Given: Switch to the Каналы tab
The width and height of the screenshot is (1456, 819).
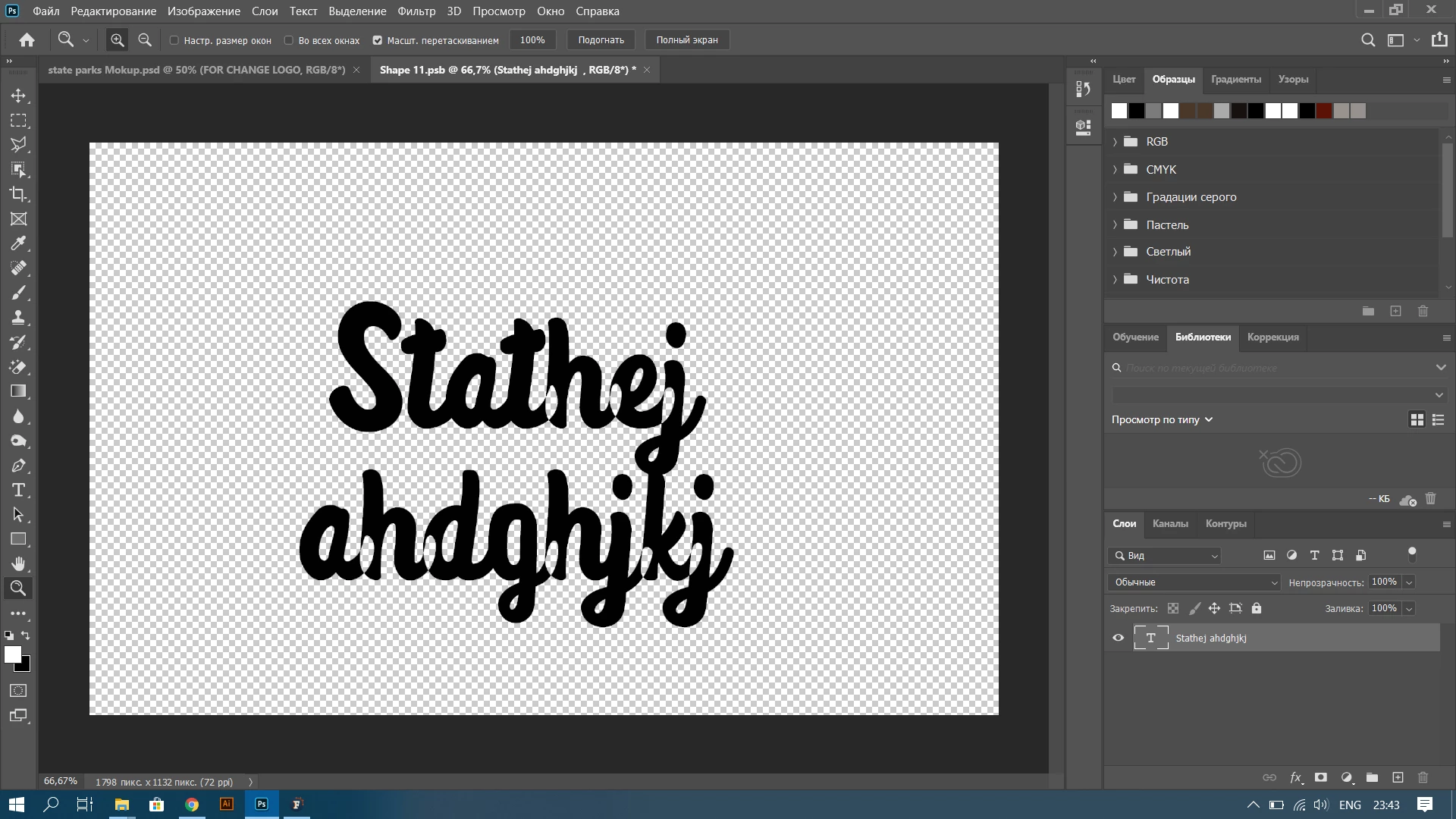Looking at the screenshot, I should [x=1170, y=523].
